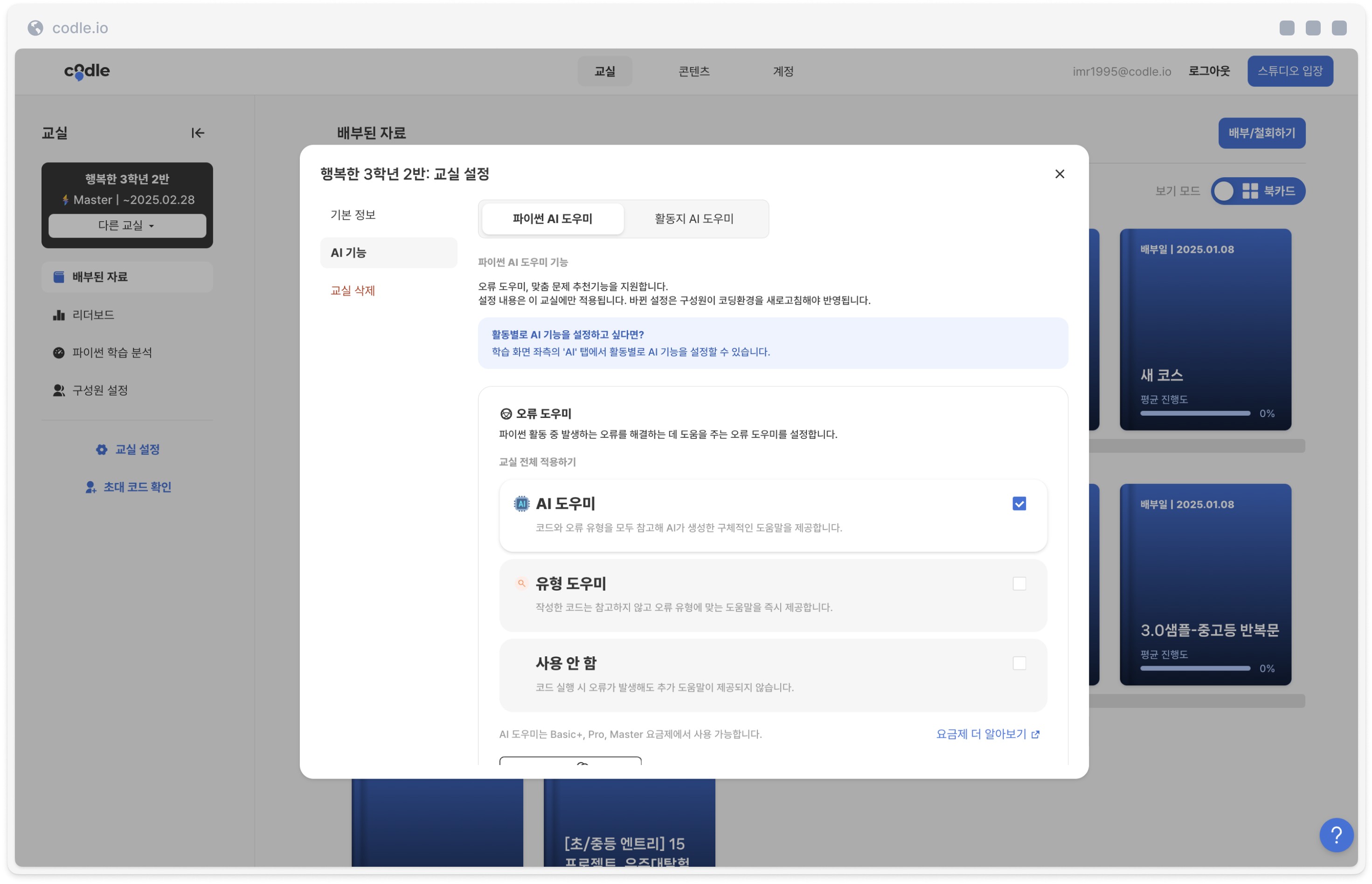Click the 교실 설정 gear icon
Image resolution: width=1372 pixels, height=884 pixels.
102,449
